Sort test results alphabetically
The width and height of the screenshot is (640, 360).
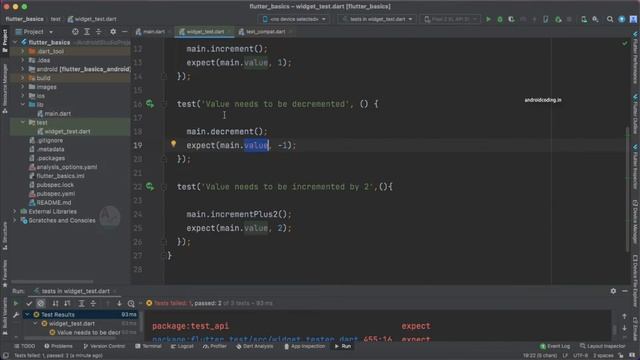pyautogui.click(x=55, y=303)
